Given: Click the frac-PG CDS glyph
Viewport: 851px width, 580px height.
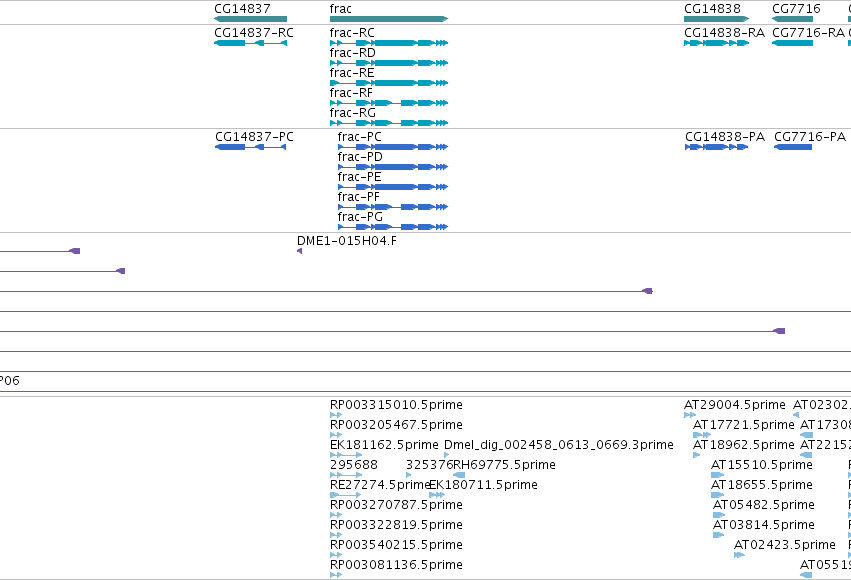Looking at the screenshot, I should coord(393,227).
